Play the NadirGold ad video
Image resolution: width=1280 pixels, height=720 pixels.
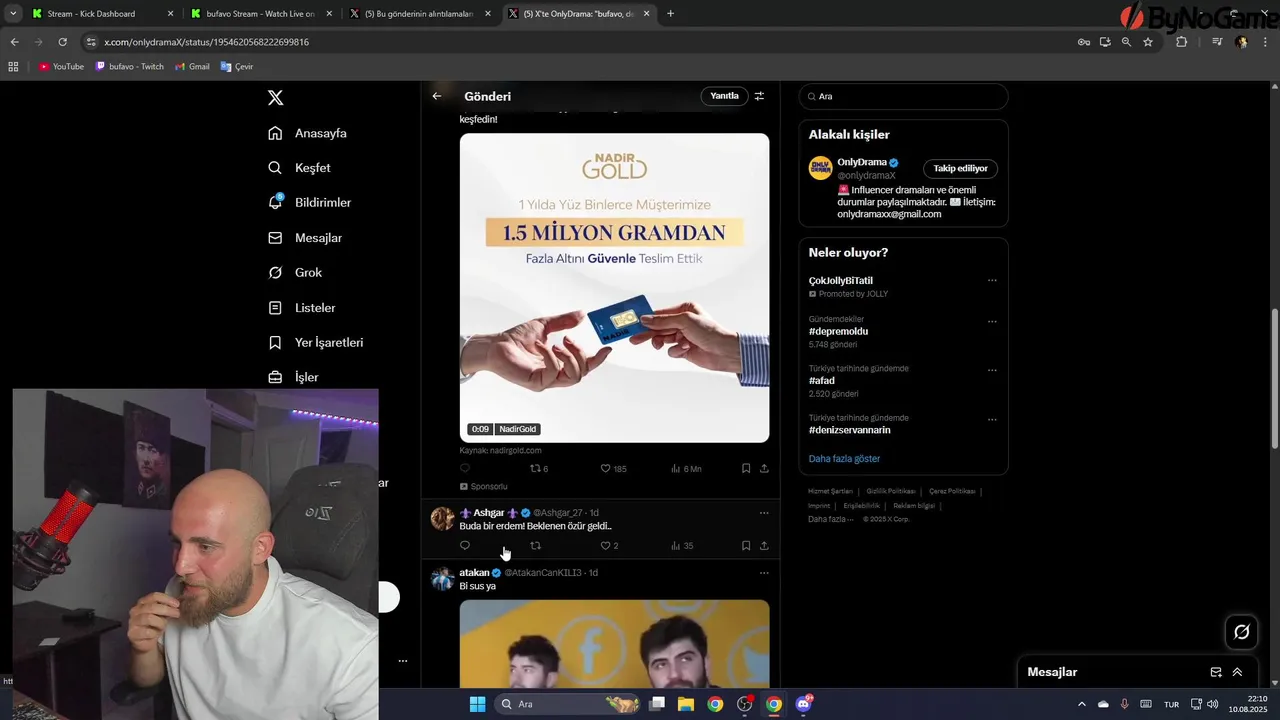[x=614, y=288]
